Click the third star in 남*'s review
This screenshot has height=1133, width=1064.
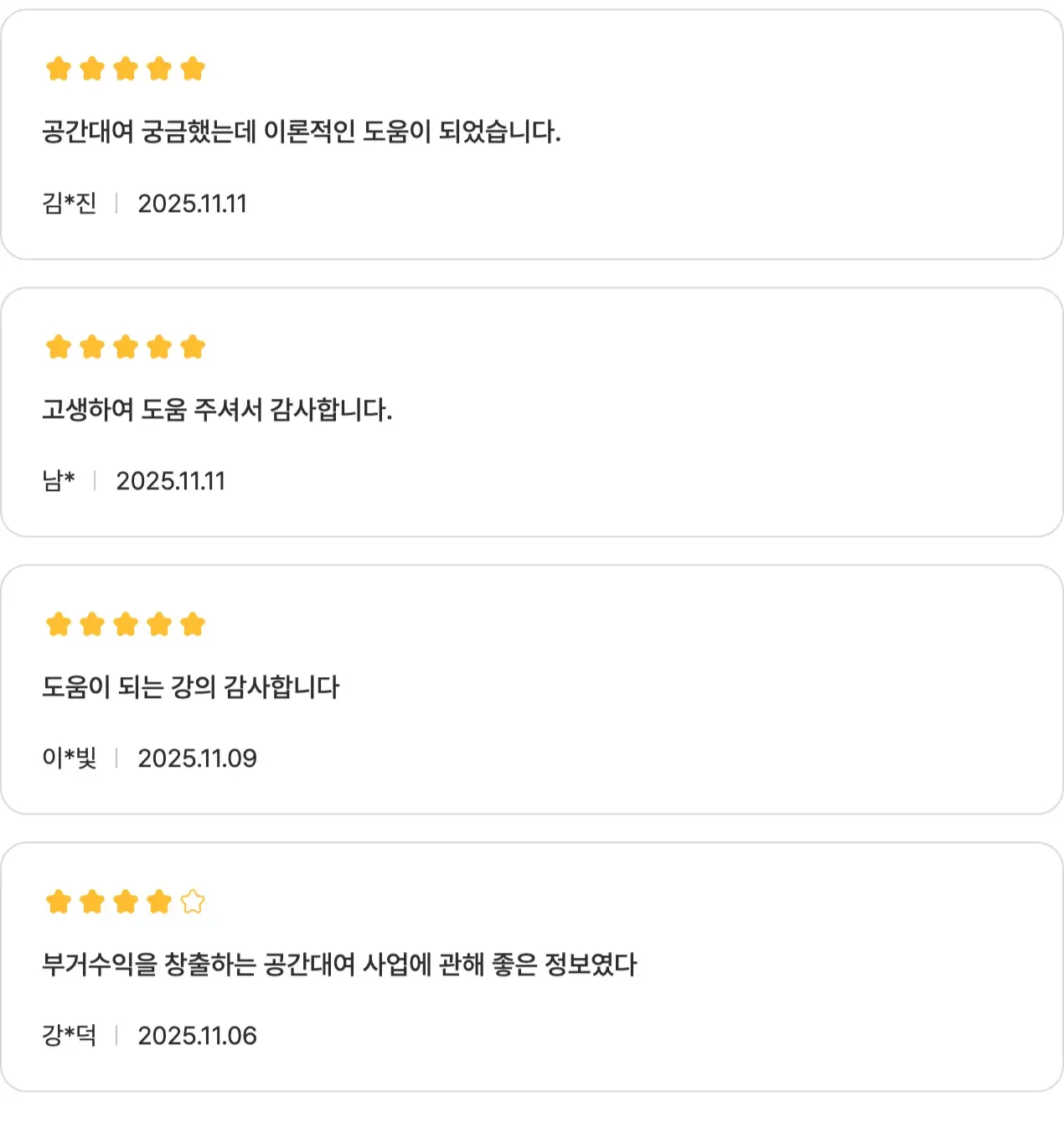tap(126, 346)
